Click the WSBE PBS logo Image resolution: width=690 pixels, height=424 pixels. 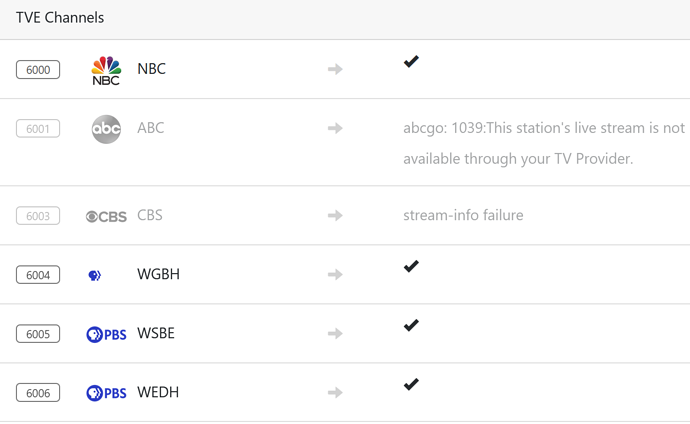(106, 334)
